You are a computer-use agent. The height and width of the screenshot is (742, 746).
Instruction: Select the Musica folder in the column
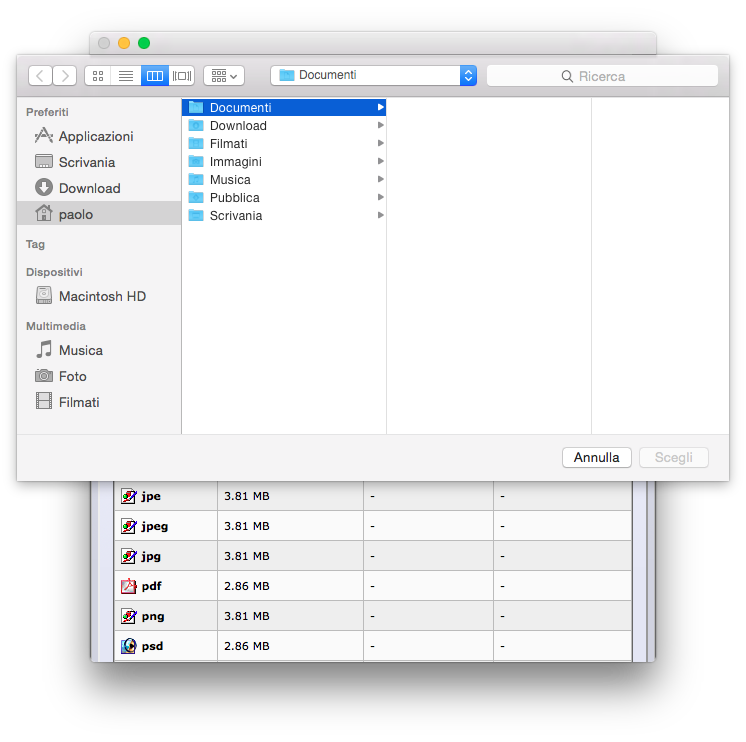284,180
